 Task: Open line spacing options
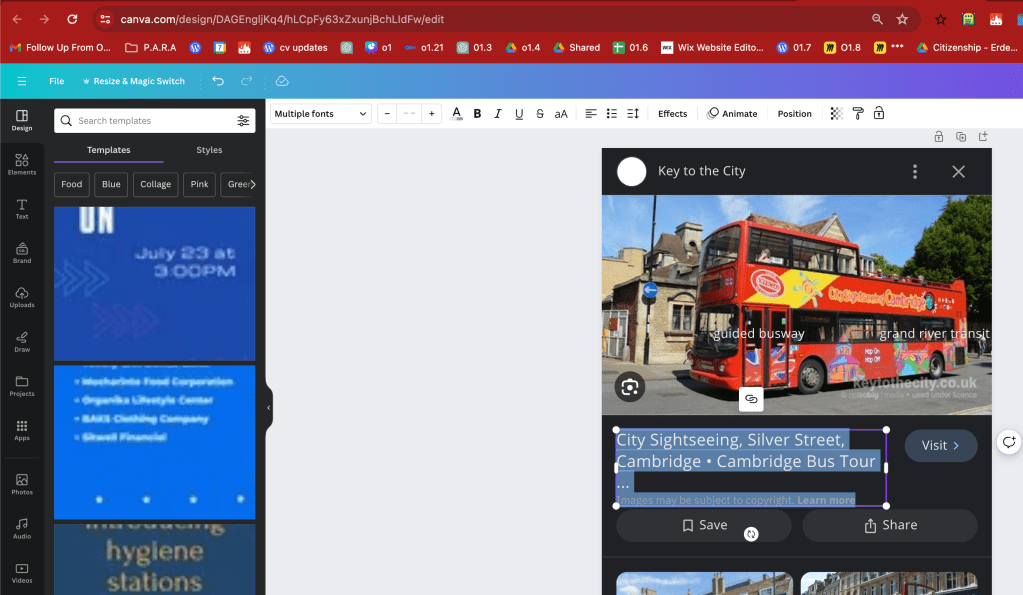coord(633,114)
